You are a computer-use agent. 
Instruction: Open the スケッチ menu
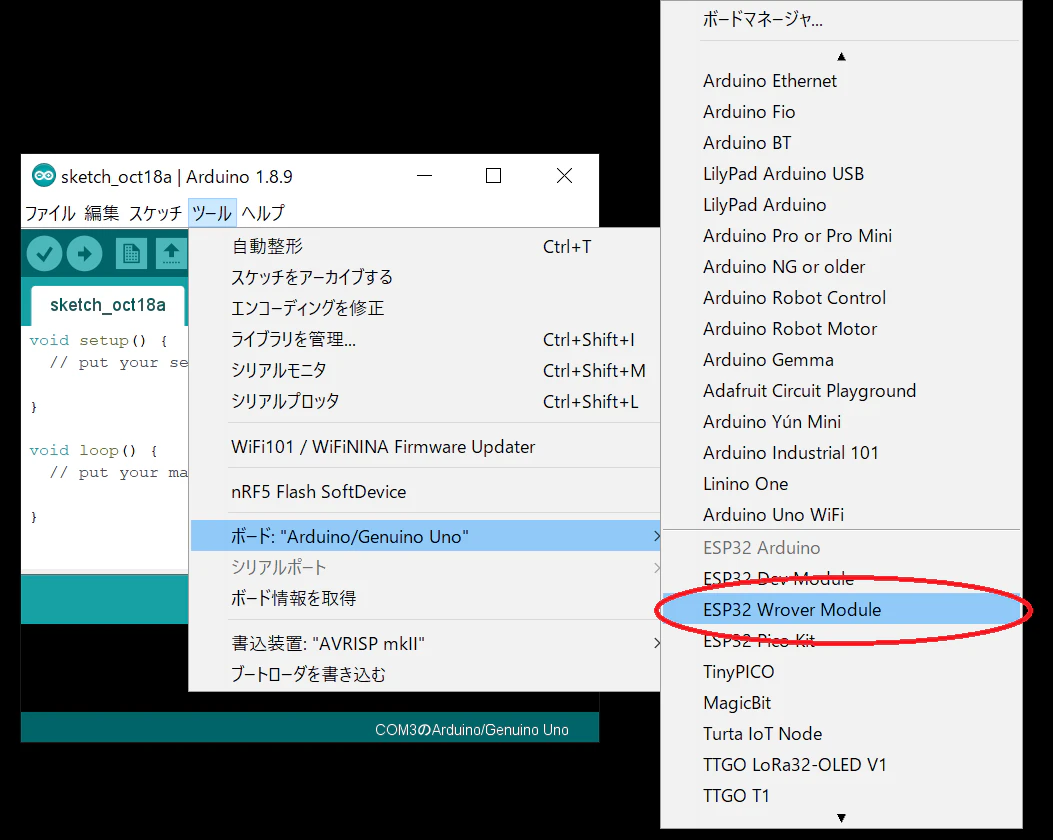[155, 213]
